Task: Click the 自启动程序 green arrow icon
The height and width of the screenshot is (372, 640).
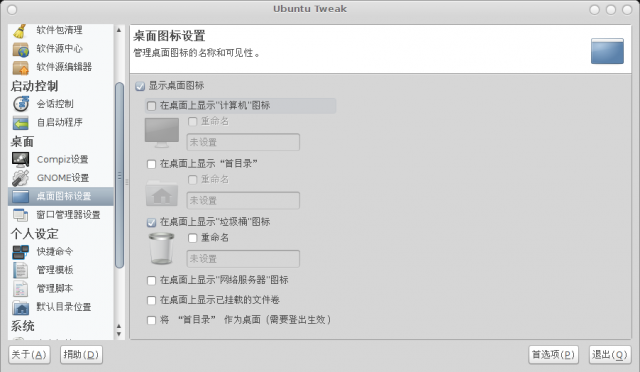Action: point(20,123)
